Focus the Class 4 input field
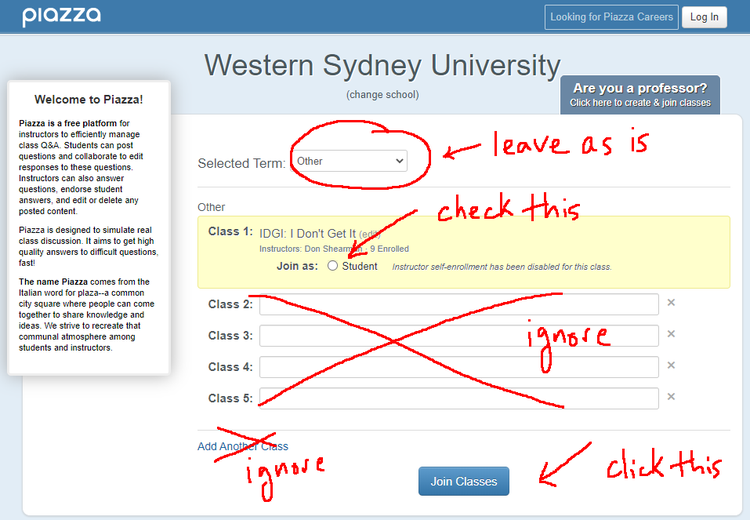Image resolution: width=750 pixels, height=520 pixels. pyautogui.click(x=458, y=367)
